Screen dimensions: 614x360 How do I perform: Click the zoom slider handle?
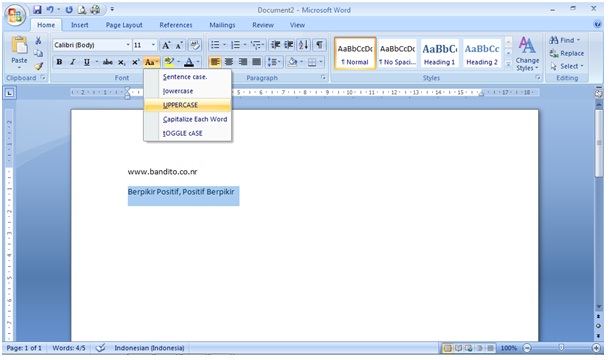coord(561,348)
